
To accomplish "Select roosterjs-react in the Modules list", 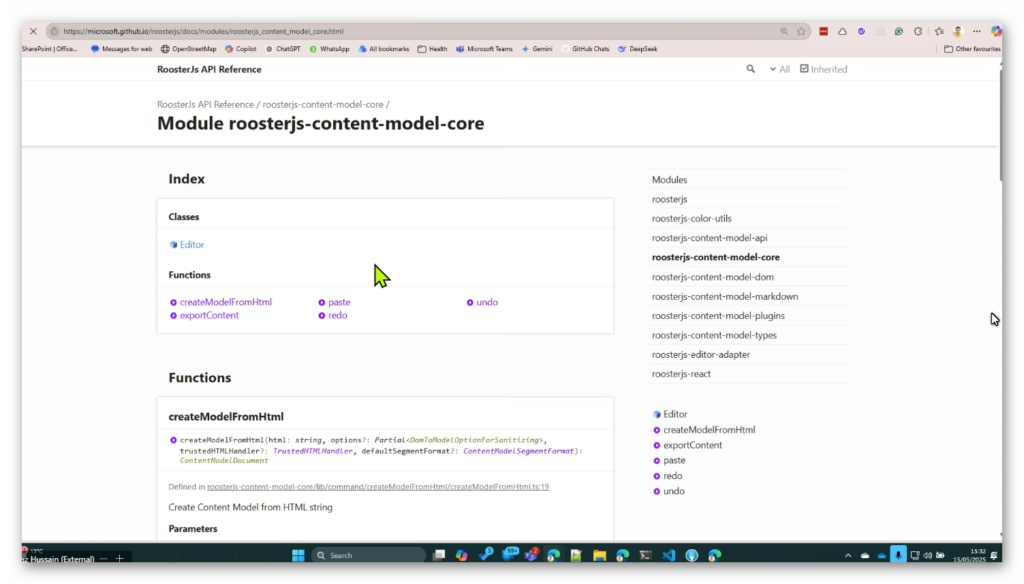I will tap(683, 374).
